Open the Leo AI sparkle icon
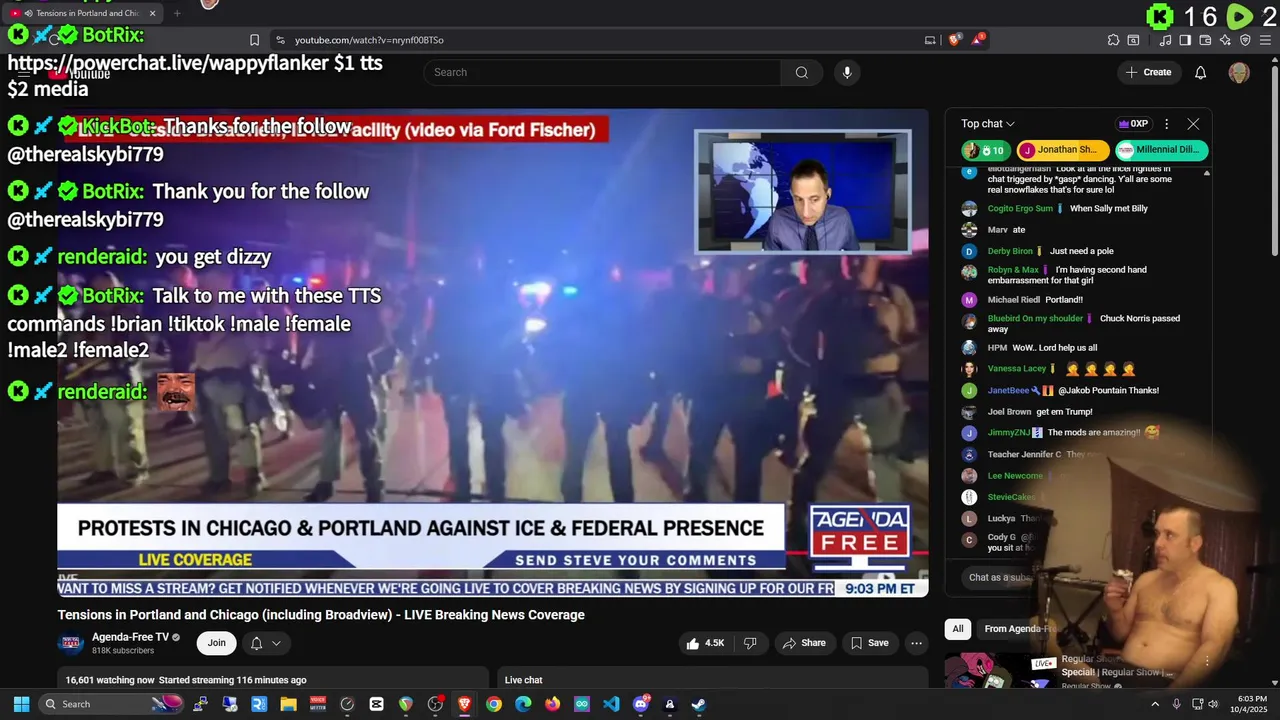This screenshot has width=1280, height=720. pyautogui.click(x=1225, y=40)
